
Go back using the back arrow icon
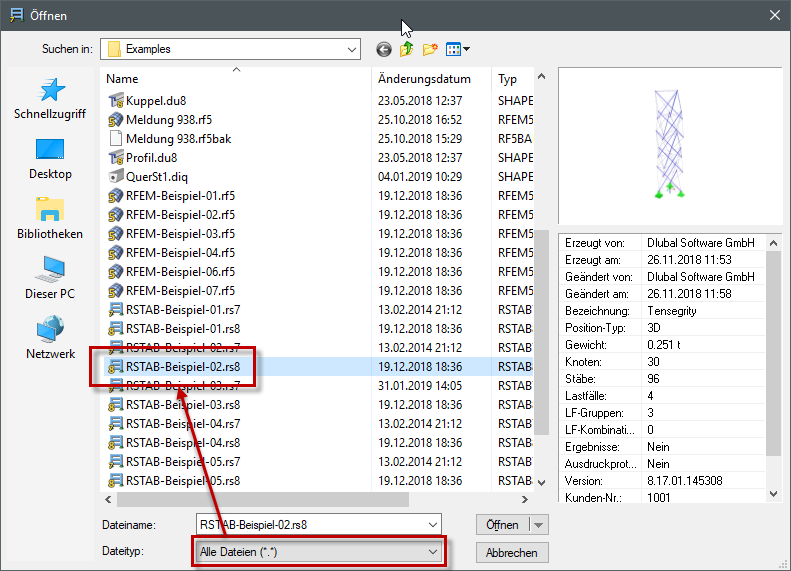coord(384,49)
